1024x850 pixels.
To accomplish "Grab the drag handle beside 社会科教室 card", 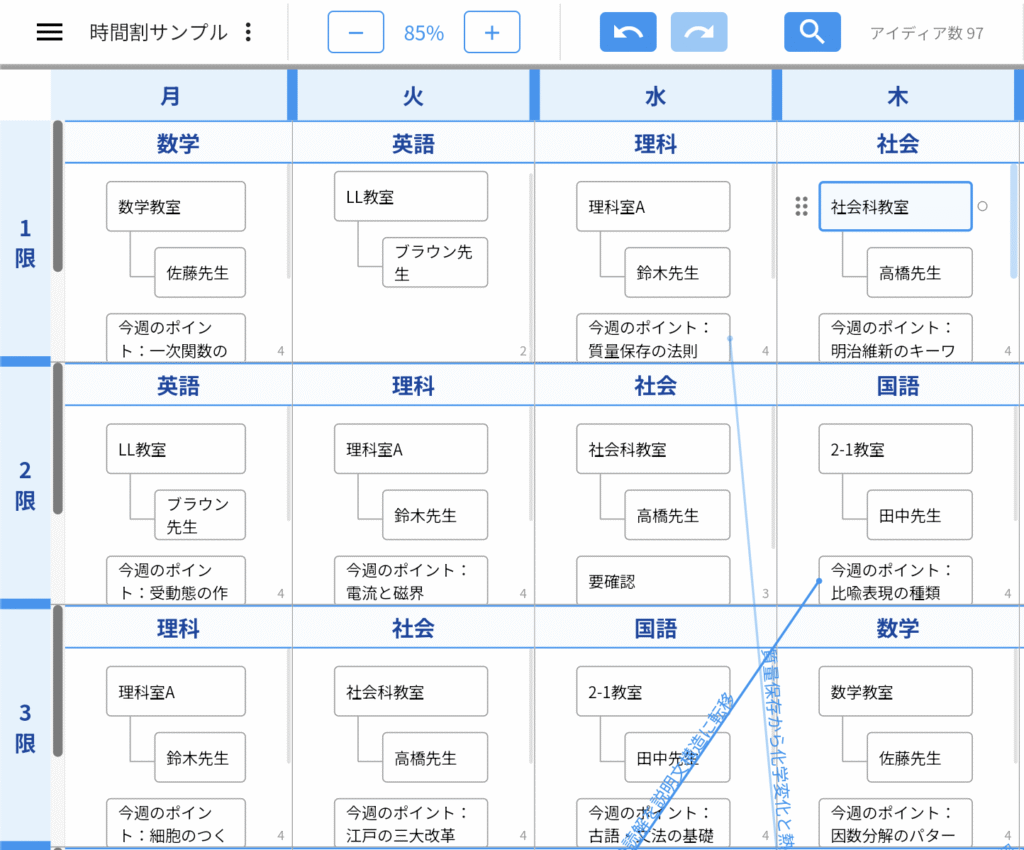I will (x=801, y=206).
